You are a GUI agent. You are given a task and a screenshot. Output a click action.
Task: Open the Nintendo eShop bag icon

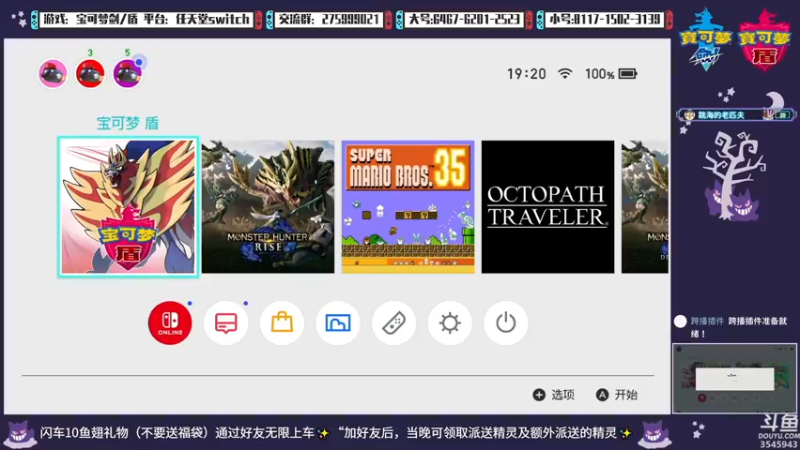(282, 323)
